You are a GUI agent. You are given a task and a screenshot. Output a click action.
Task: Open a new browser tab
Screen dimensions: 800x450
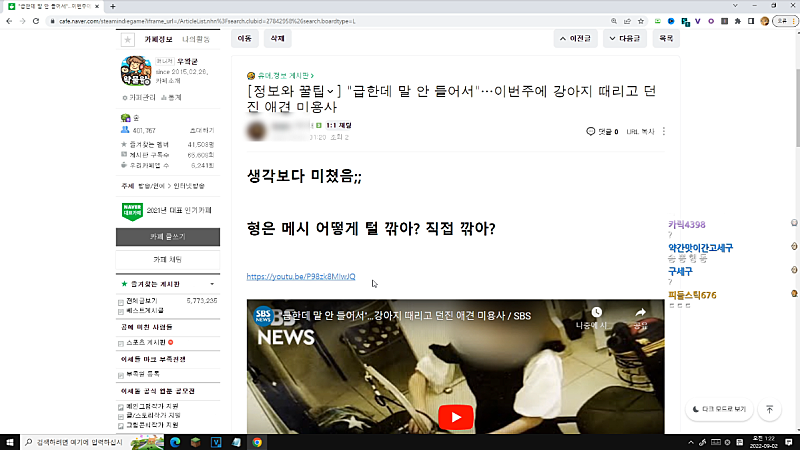(x=113, y=7)
